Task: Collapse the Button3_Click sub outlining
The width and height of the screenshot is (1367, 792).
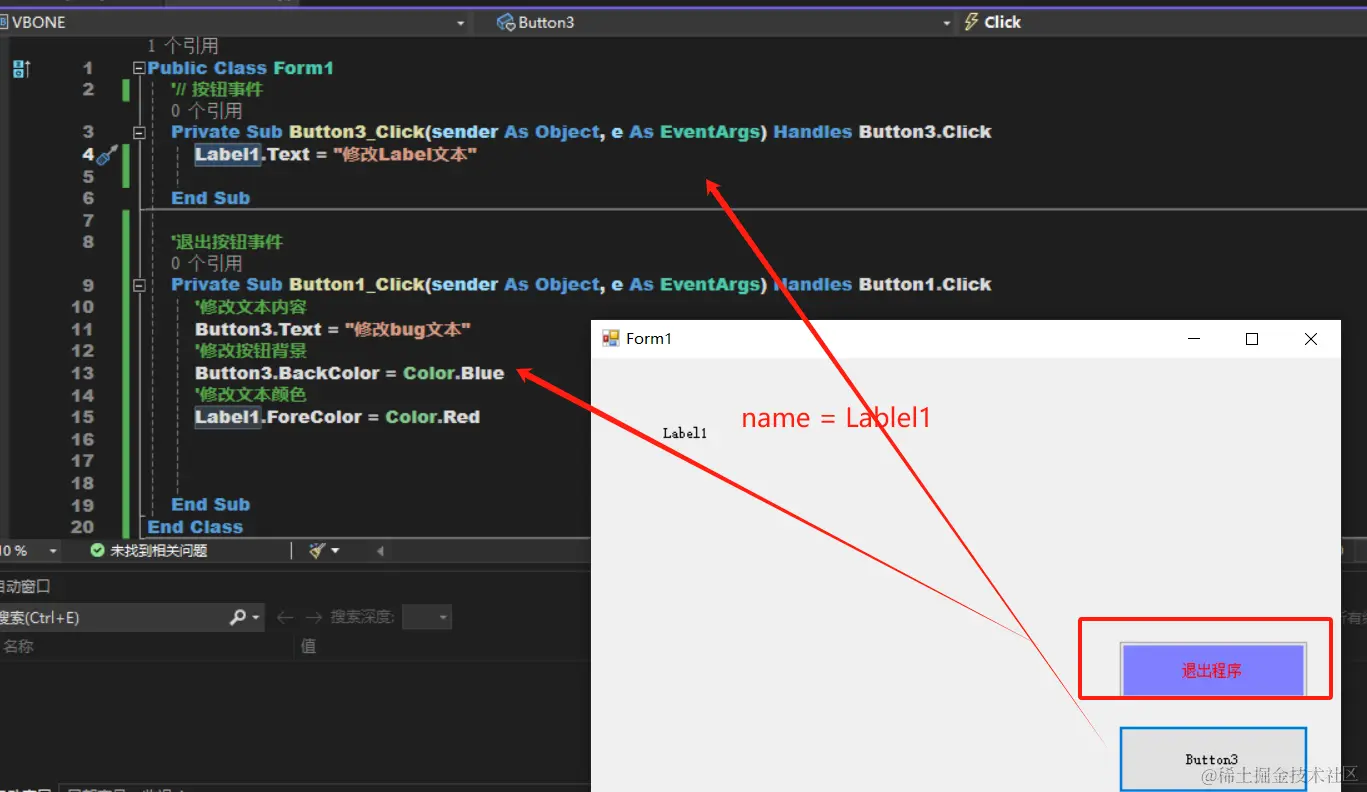Action: point(139,132)
